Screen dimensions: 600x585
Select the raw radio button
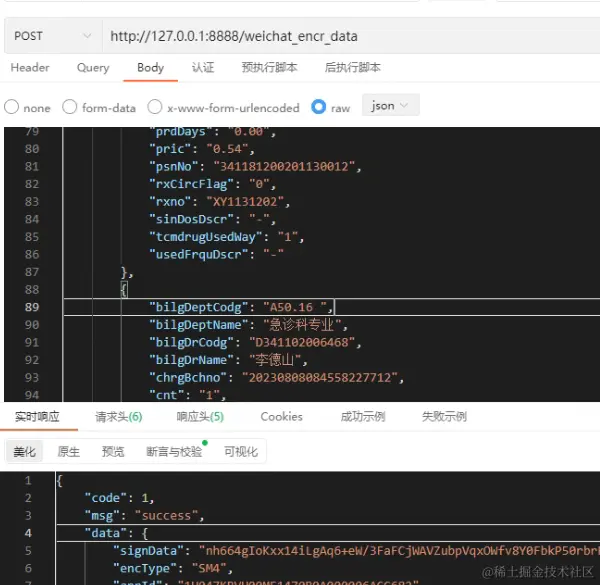tap(318, 107)
